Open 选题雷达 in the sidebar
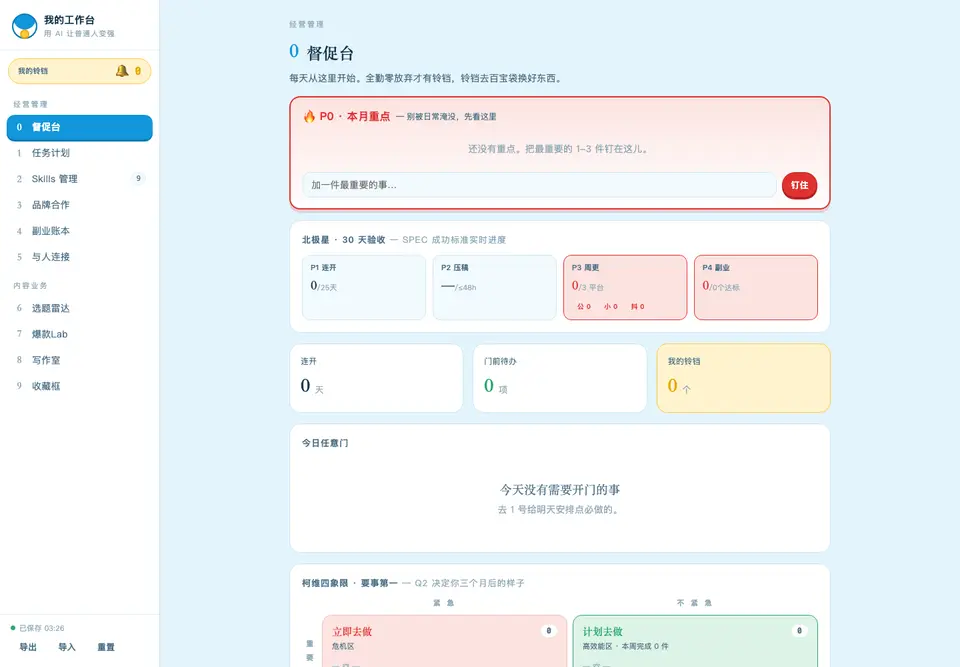Screen dimensions: 960x667 click(80, 308)
